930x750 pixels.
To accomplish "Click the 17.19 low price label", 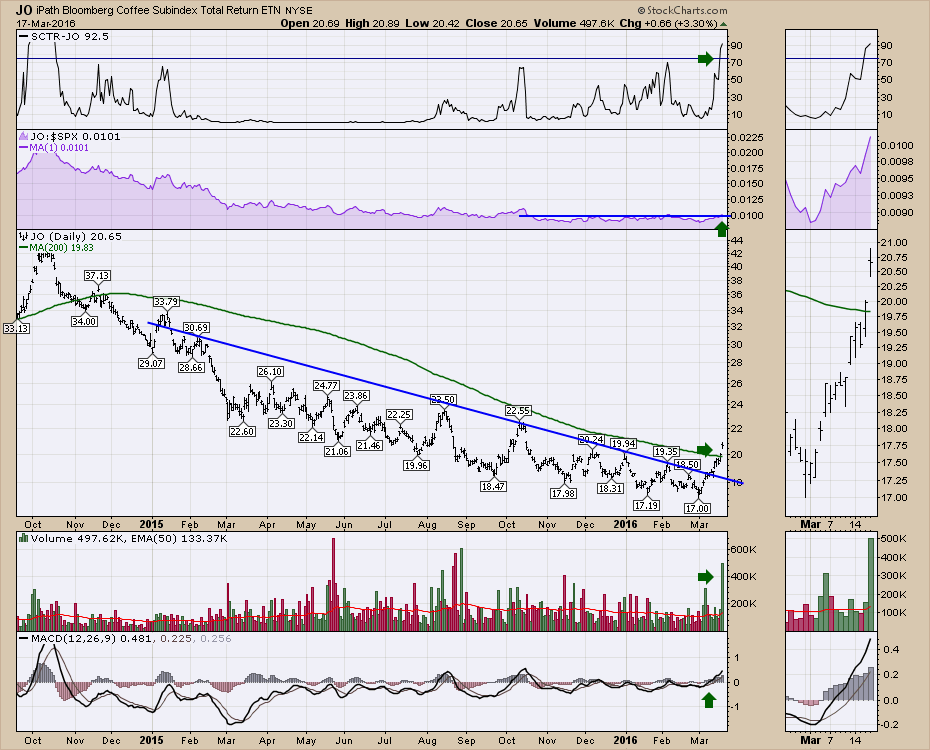I will tap(646, 505).
